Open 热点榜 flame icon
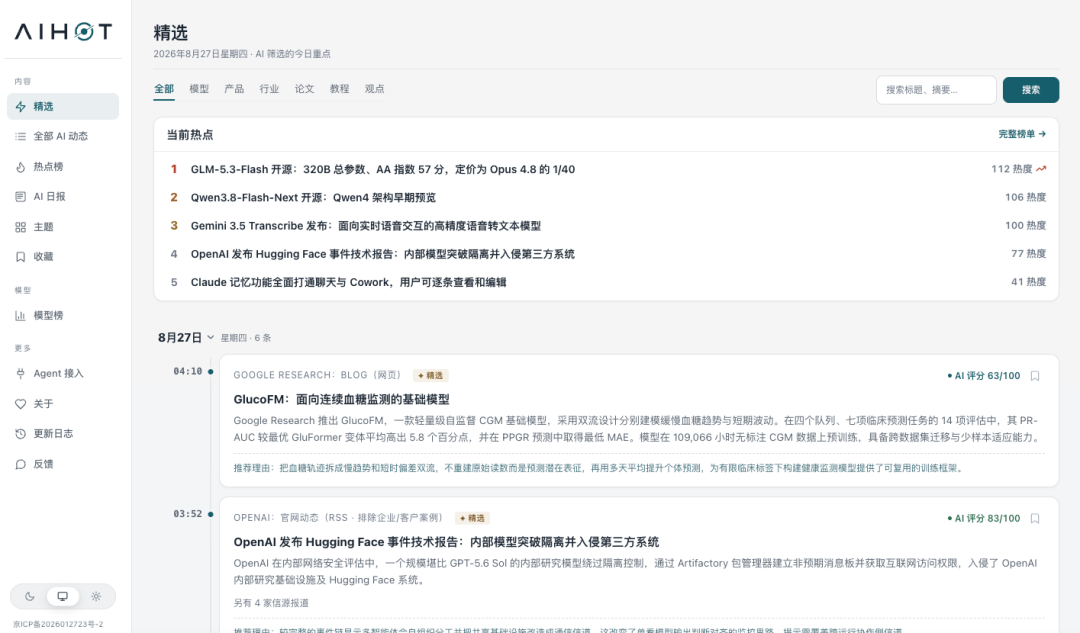The height and width of the screenshot is (633, 1080). (x=21, y=167)
